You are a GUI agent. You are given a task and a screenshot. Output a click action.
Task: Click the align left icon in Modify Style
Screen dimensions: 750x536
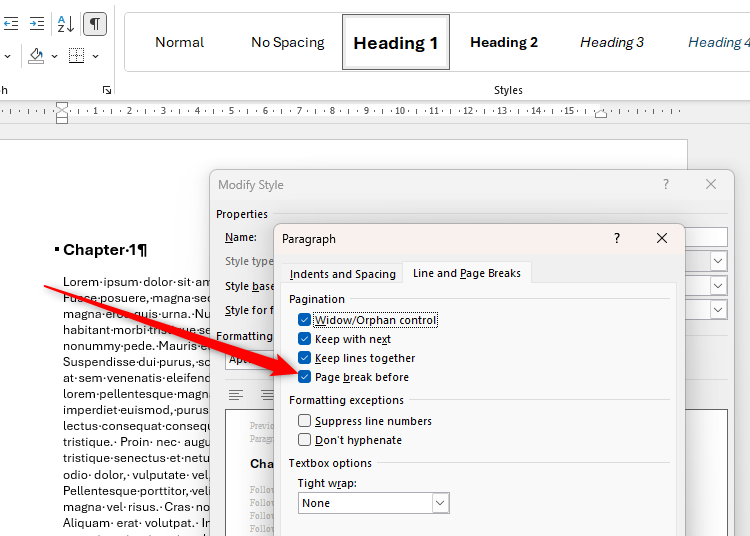pos(237,395)
